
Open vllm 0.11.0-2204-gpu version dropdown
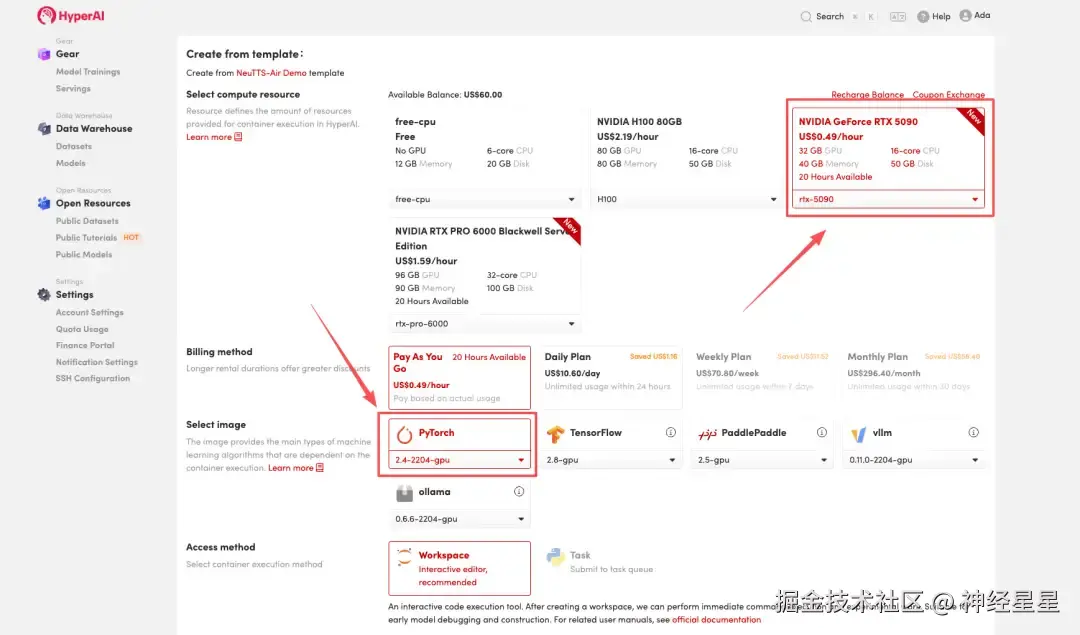[x=913, y=460]
